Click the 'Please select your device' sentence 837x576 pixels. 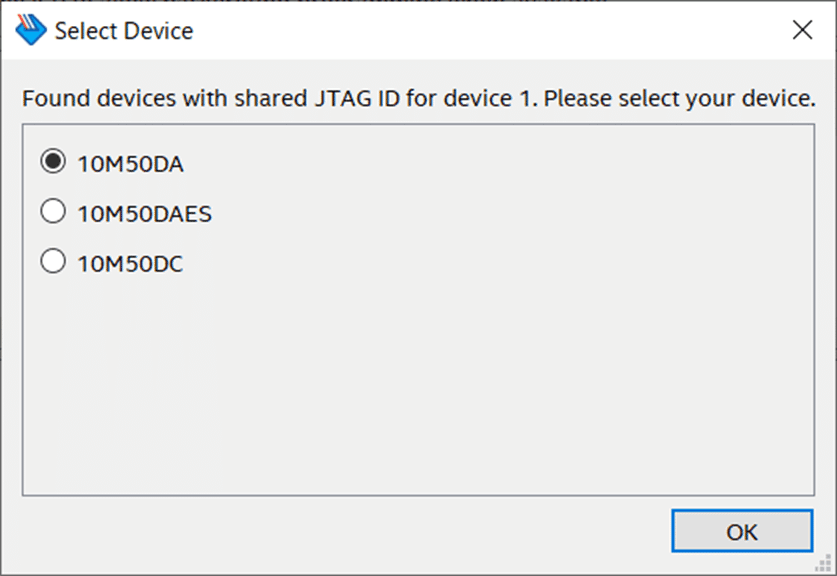680,99
